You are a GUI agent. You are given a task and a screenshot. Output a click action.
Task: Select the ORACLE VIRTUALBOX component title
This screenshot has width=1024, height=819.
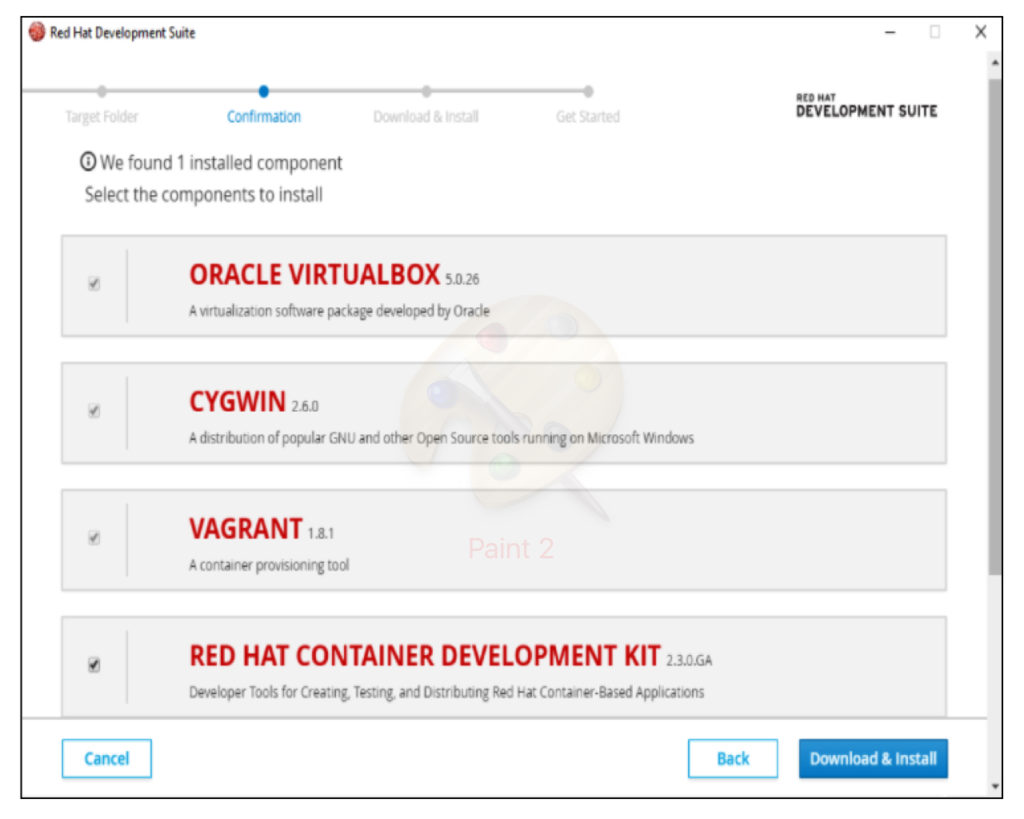click(314, 275)
